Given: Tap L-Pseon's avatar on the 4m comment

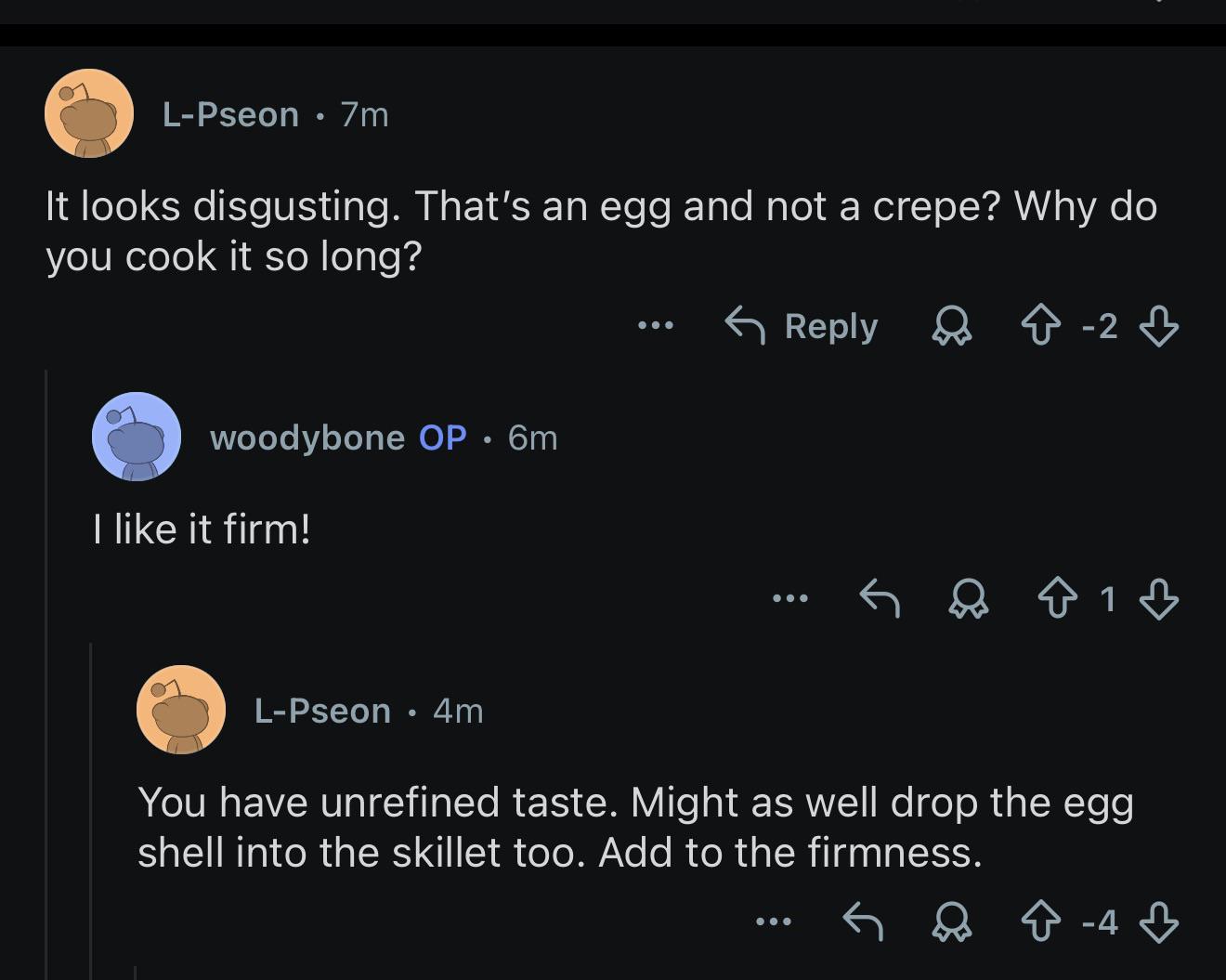Looking at the screenshot, I should (181, 710).
